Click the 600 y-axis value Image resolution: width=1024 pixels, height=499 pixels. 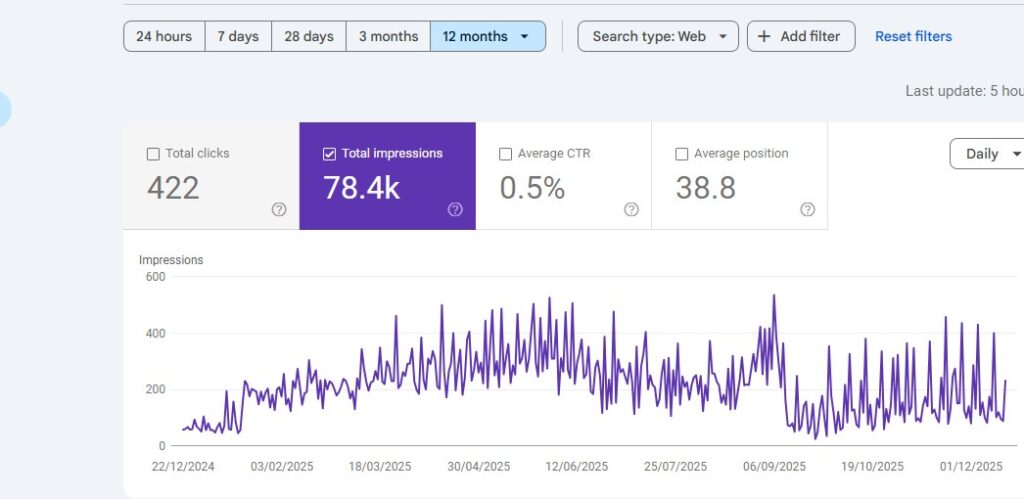point(155,277)
